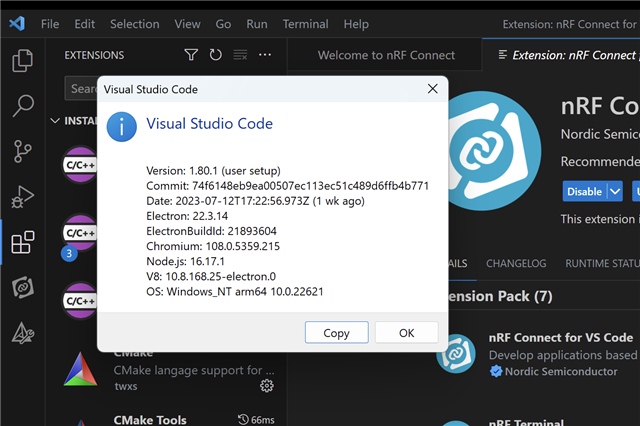
Task: Open the View menu
Action: tap(187, 24)
